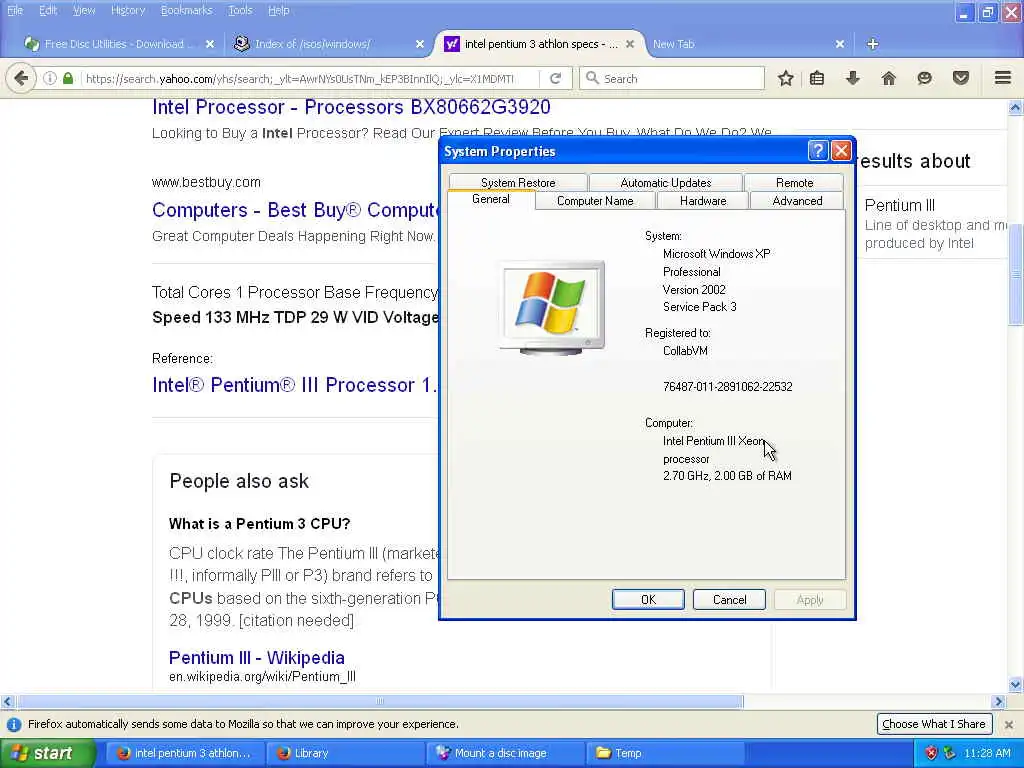The width and height of the screenshot is (1024, 768).
Task: Open the Help menu
Action: coord(278,10)
